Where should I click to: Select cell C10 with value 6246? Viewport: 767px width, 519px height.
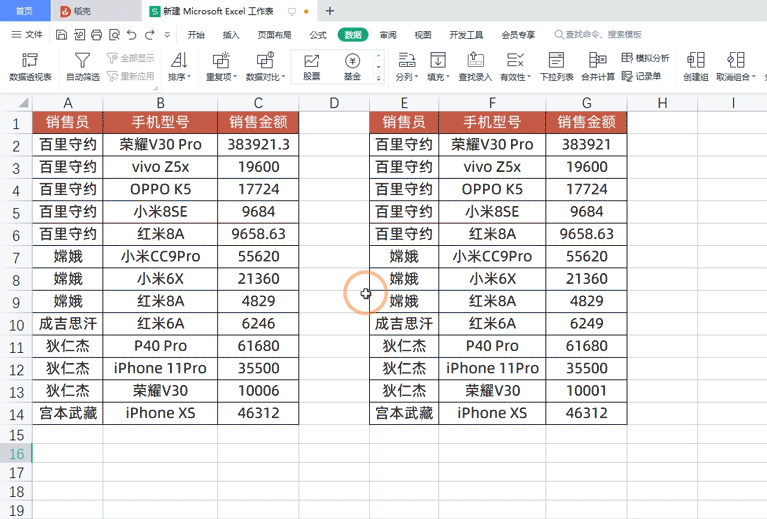click(258, 323)
